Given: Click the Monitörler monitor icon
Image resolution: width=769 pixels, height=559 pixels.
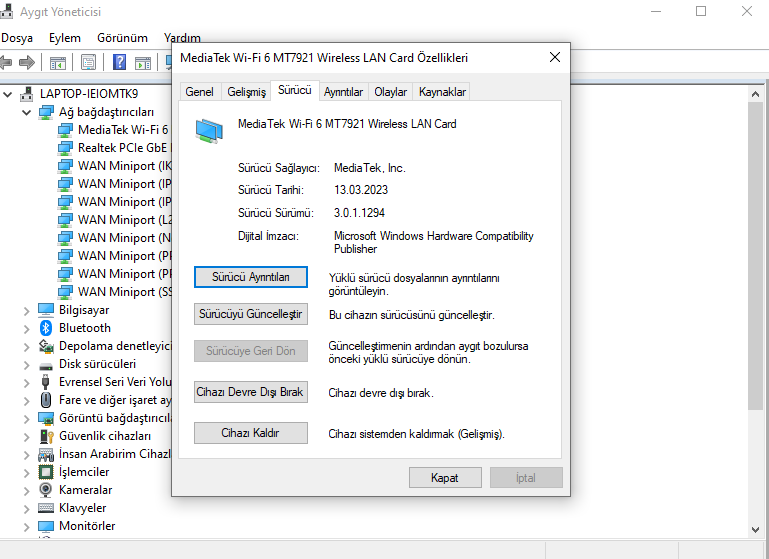Looking at the screenshot, I should click(x=46, y=526).
